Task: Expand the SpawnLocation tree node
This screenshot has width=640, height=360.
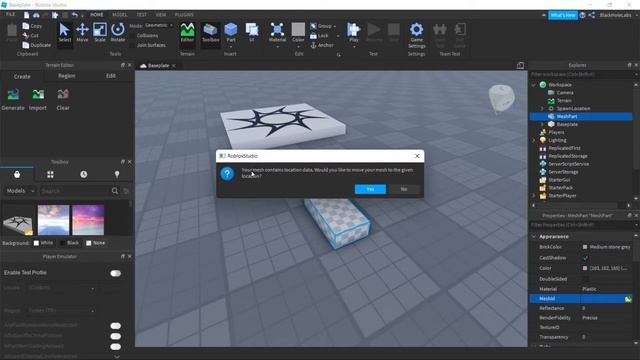Action: tap(542, 109)
